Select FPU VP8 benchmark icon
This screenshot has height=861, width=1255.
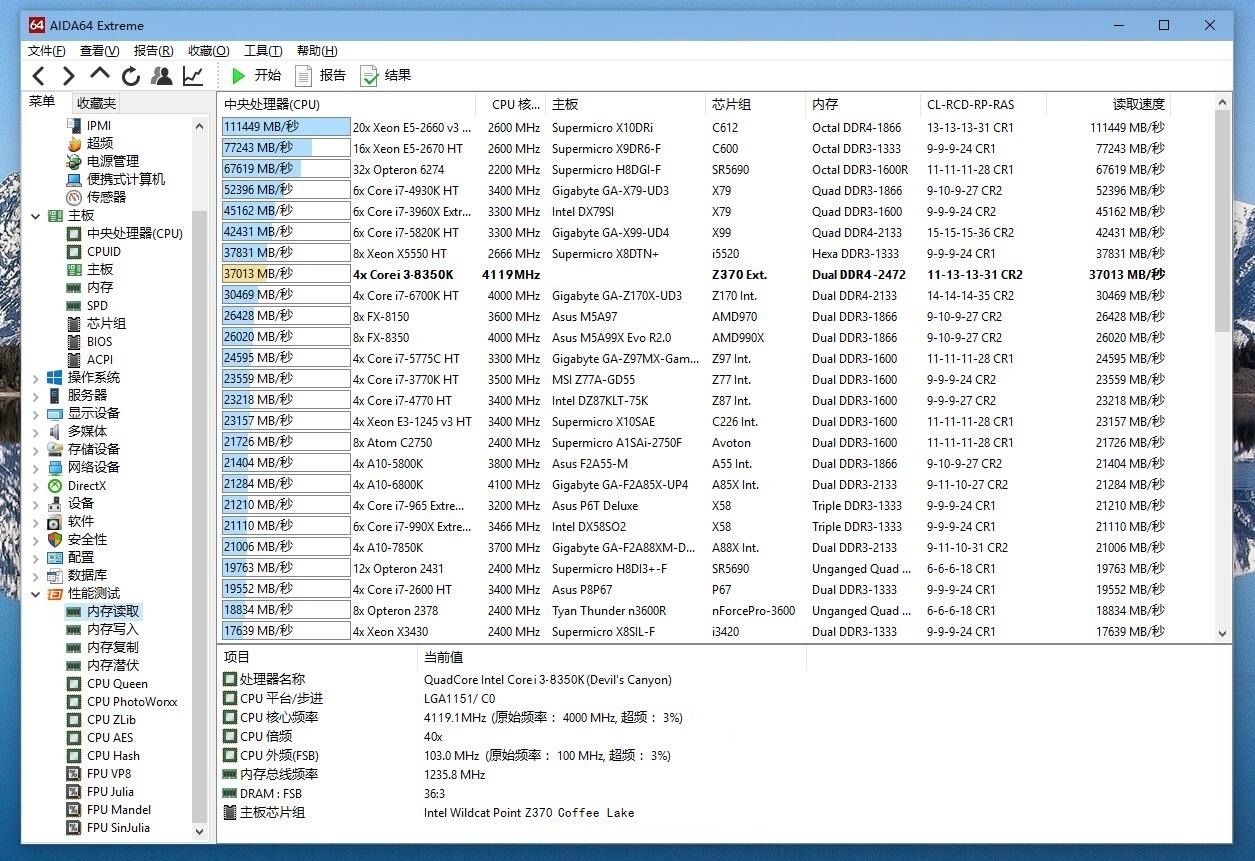coord(74,773)
